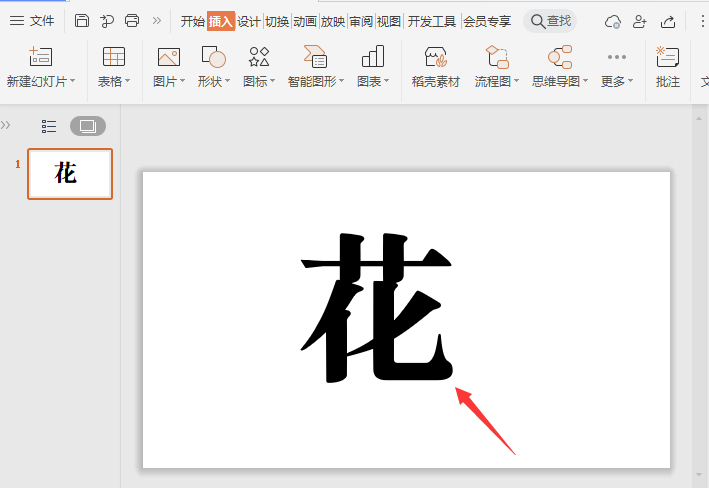The width and height of the screenshot is (709, 488).
Task: Click the 图表 chart icon
Action: pos(373,57)
